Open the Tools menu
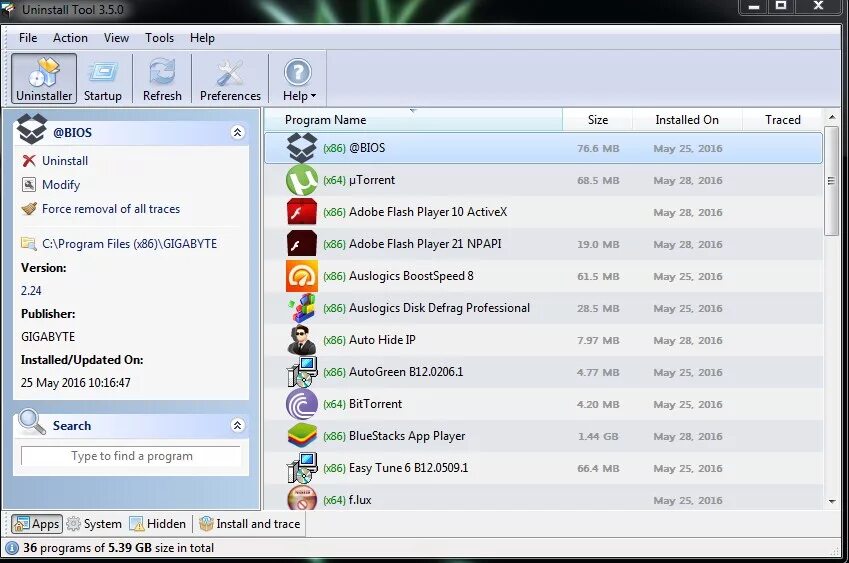 (x=159, y=38)
